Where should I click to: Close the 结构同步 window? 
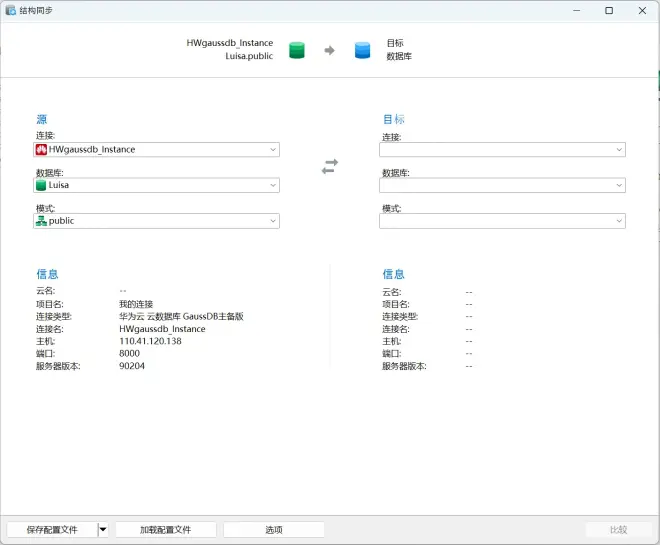642,11
